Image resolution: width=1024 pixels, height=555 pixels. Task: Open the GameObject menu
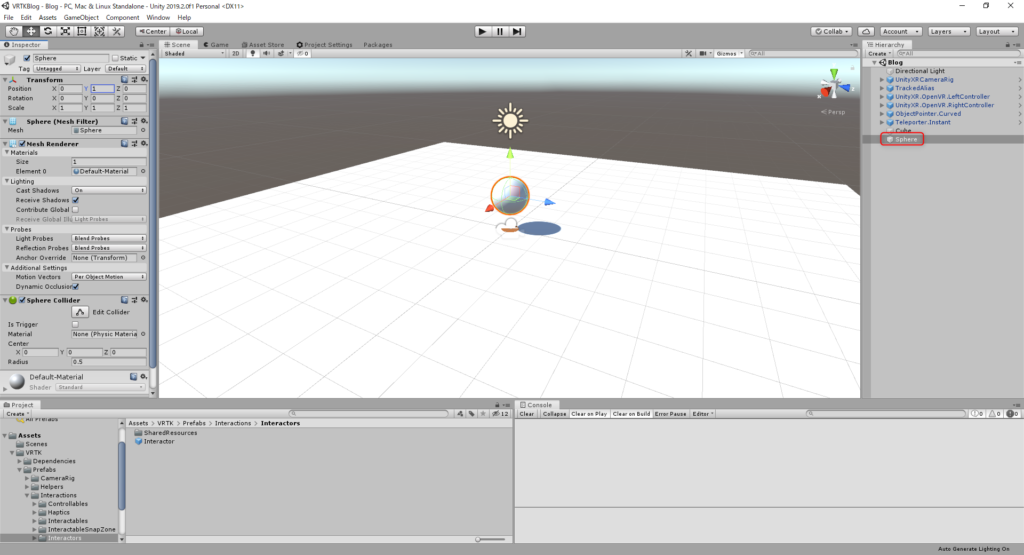pos(81,18)
